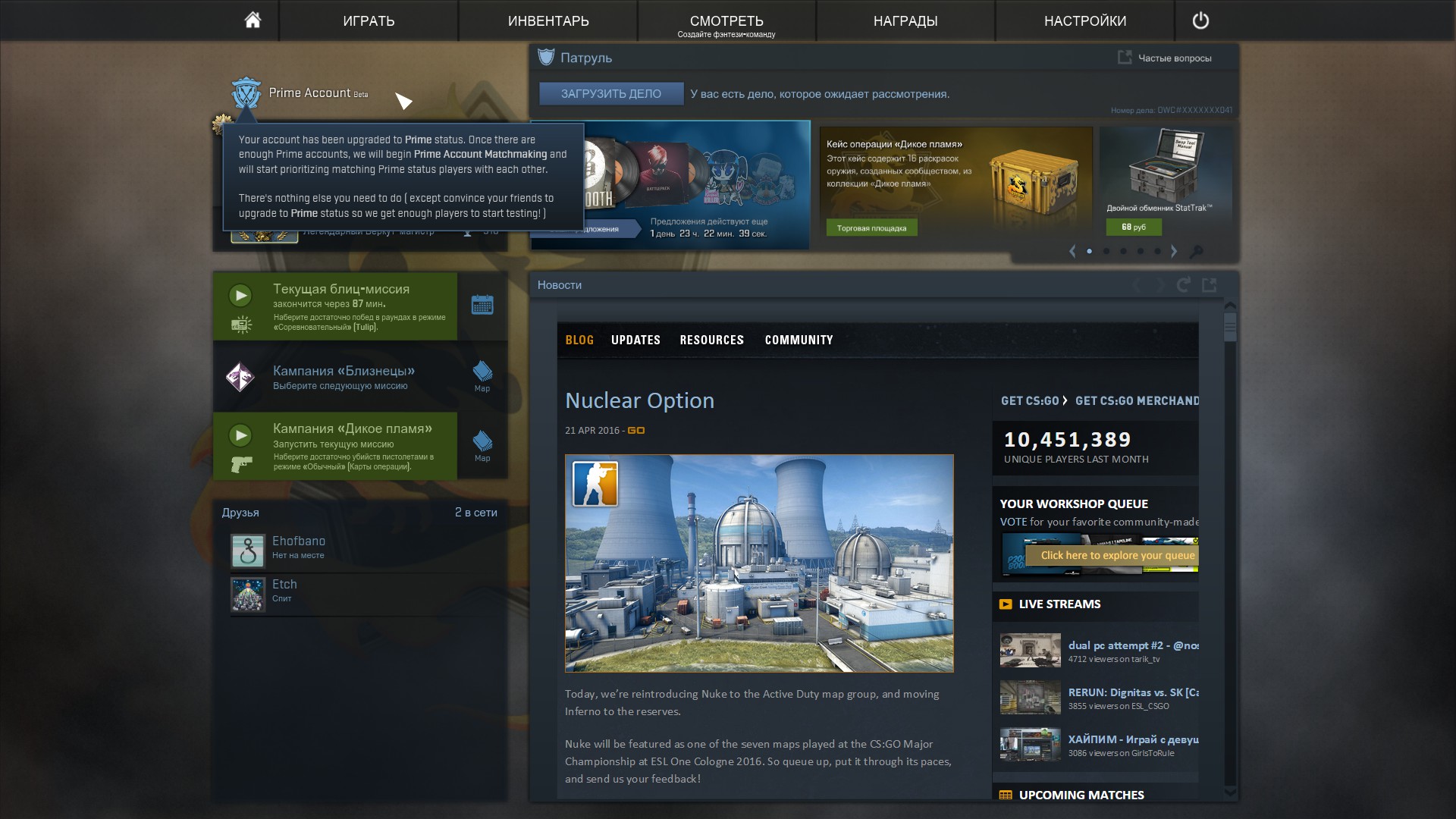Click the LIVE STREAMS play icon
The width and height of the screenshot is (1456, 819).
tap(1006, 604)
